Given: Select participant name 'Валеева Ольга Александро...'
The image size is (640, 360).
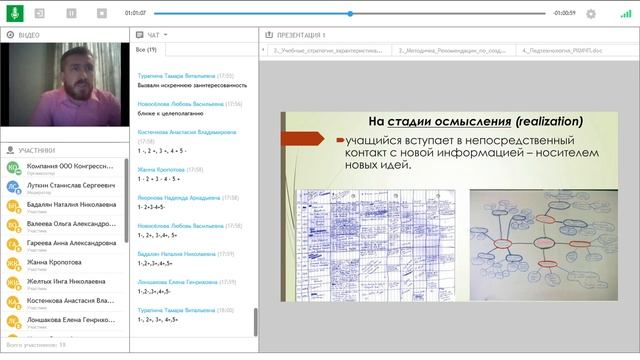Looking at the screenshot, I should click(71, 223).
